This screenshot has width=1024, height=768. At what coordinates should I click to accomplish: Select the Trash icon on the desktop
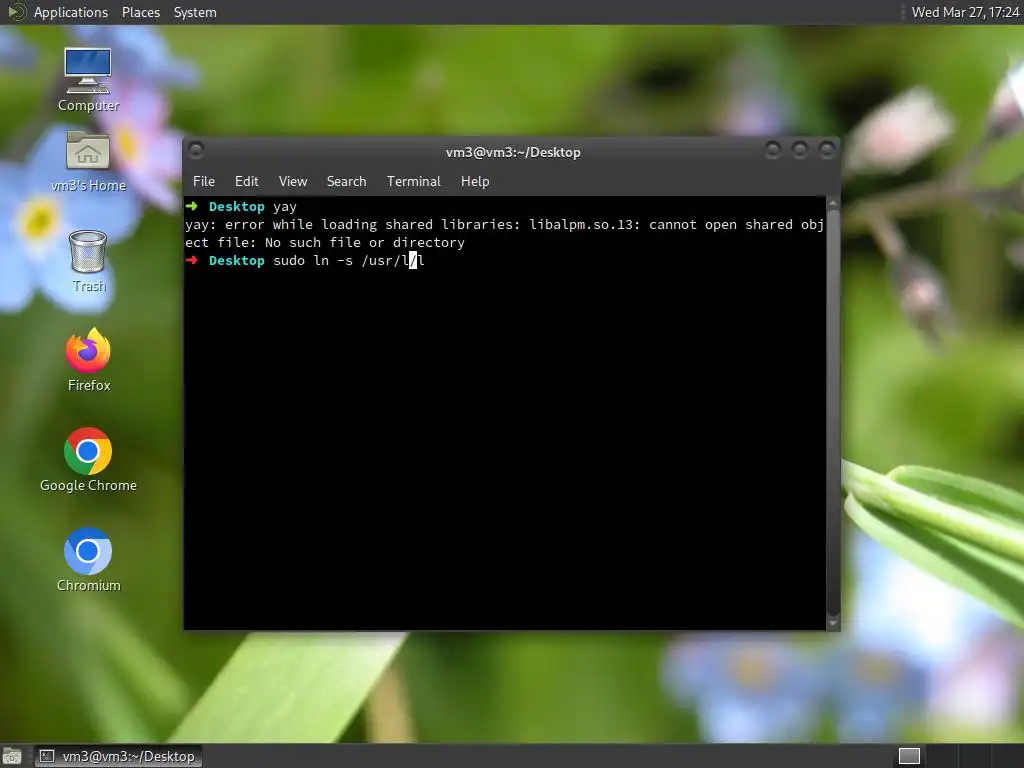pos(88,261)
